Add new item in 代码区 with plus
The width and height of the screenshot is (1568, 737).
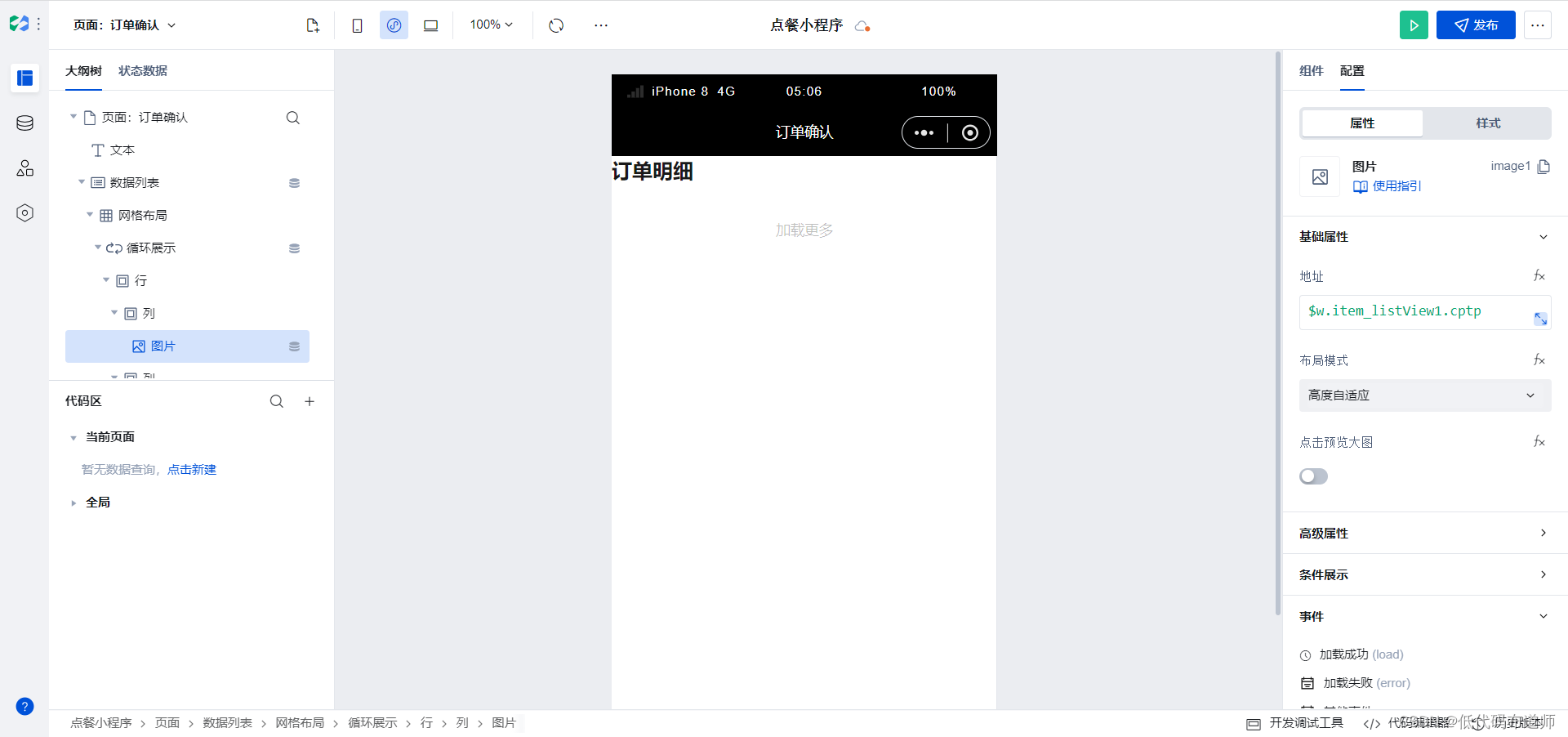coord(310,401)
